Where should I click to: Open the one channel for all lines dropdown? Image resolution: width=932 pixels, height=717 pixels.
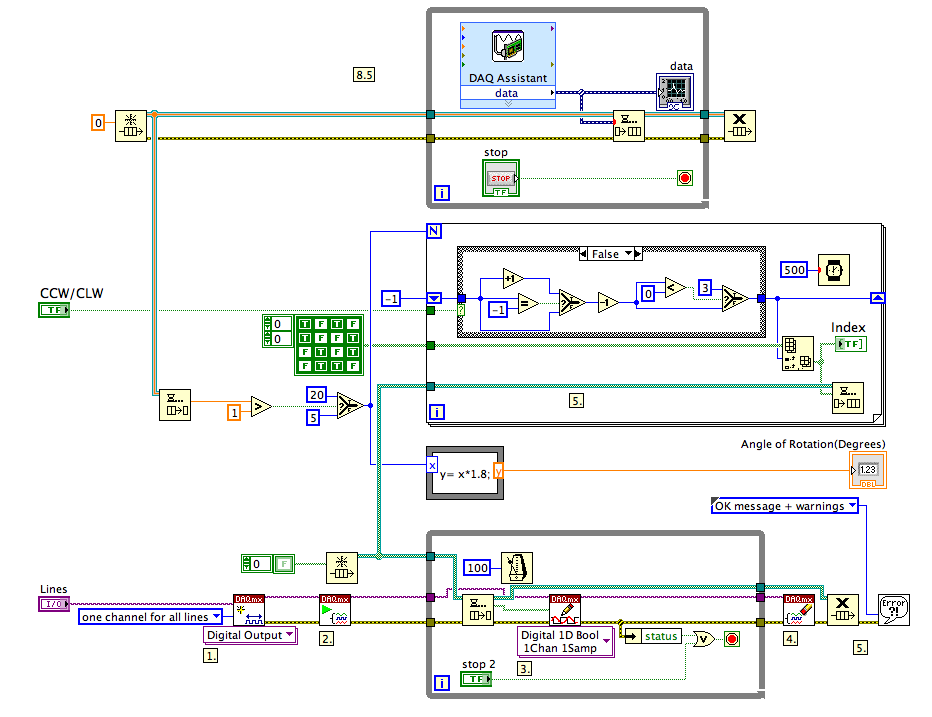coord(150,617)
